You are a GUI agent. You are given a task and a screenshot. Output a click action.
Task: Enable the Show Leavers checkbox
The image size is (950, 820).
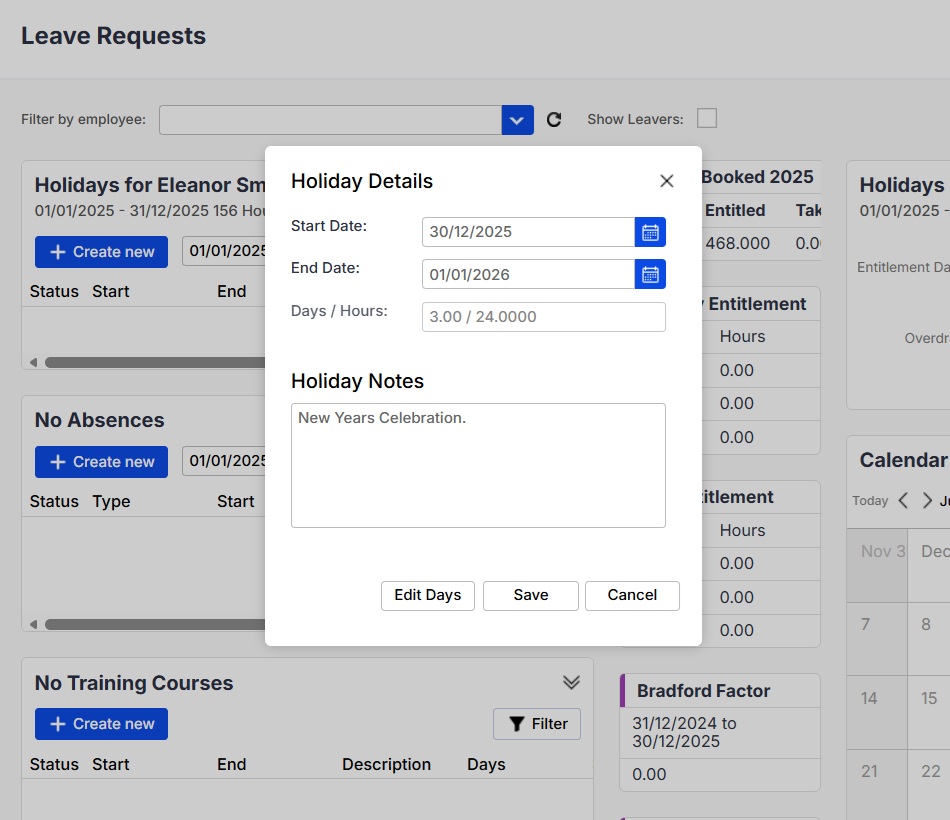coord(707,118)
